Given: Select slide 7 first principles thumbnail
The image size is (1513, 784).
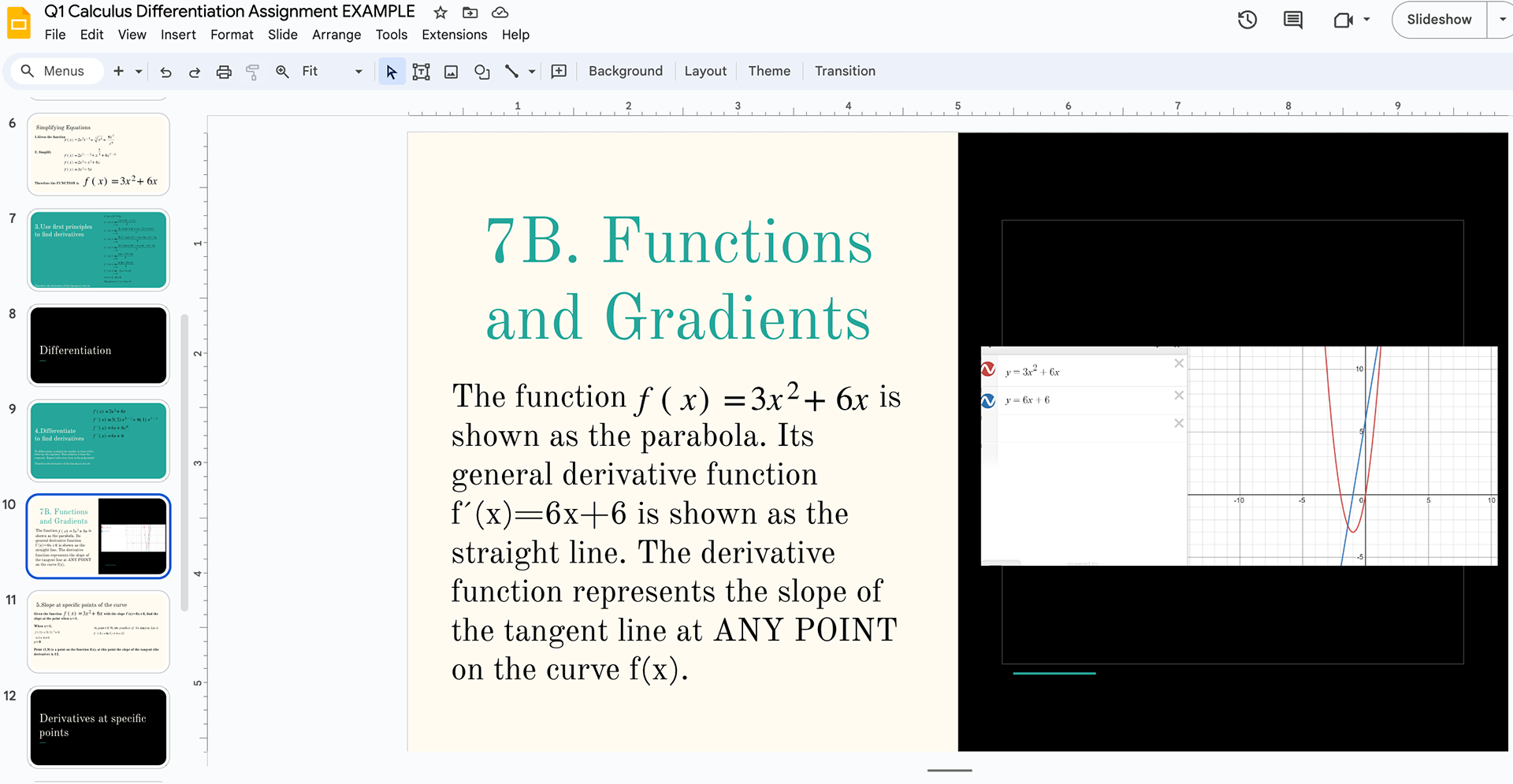Looking at the screenshot, I should coord(99,250).
